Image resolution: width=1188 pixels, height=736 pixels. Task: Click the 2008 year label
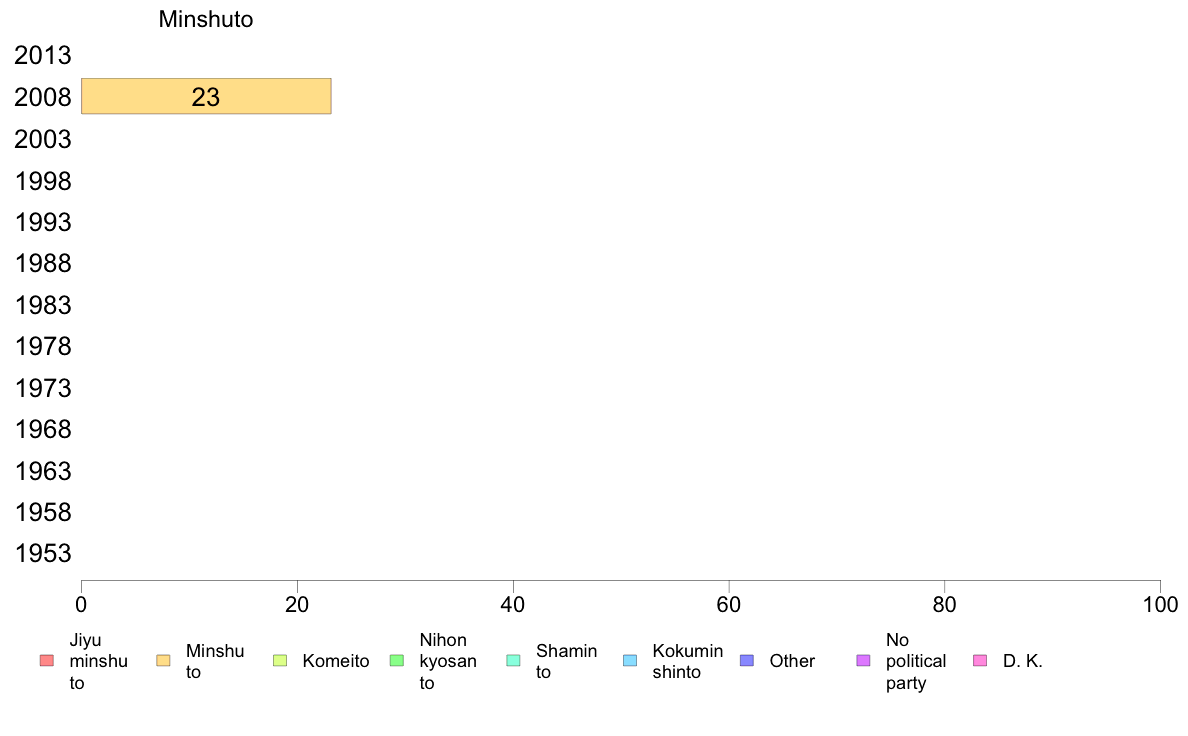(42, 97)
